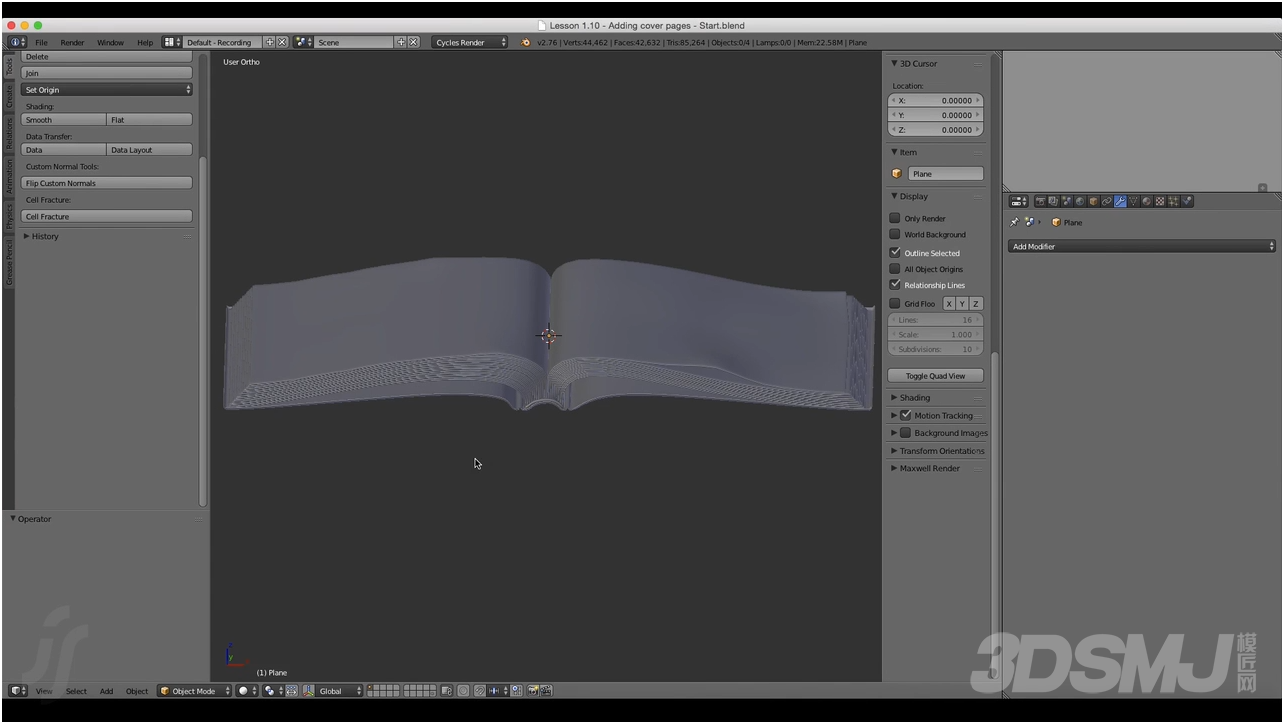Toggle the X axis display button
Screen dimensions: 1284x724
click(949, 303)
